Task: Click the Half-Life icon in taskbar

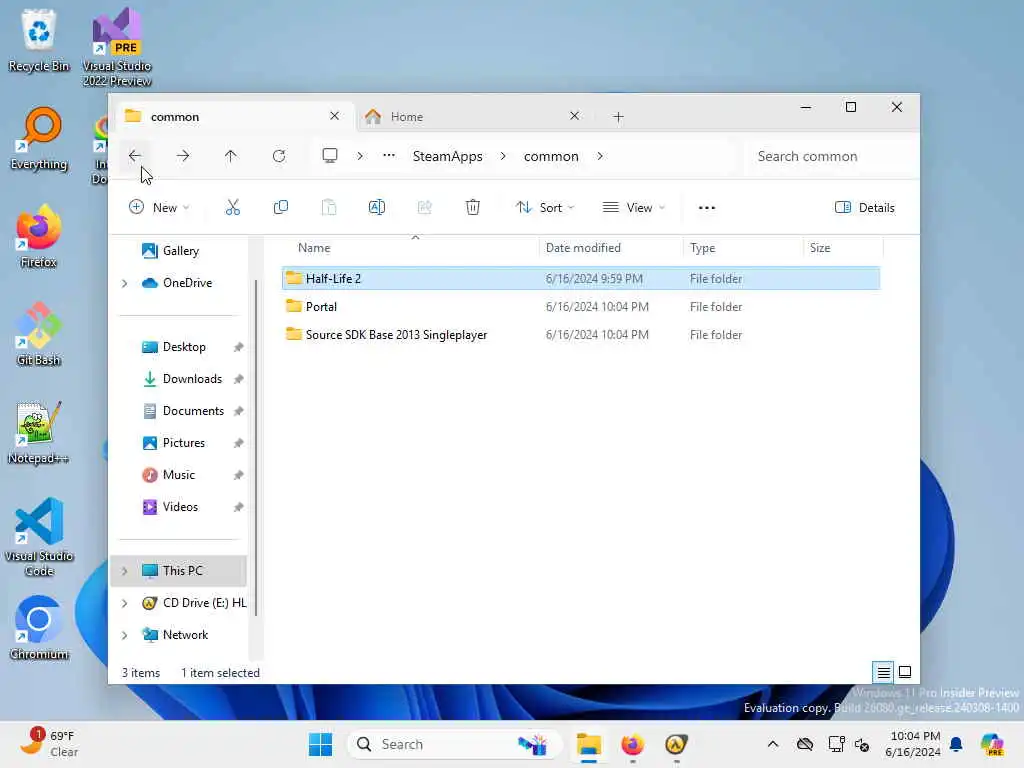Action: pyautogui.click(x=676, y=744)
